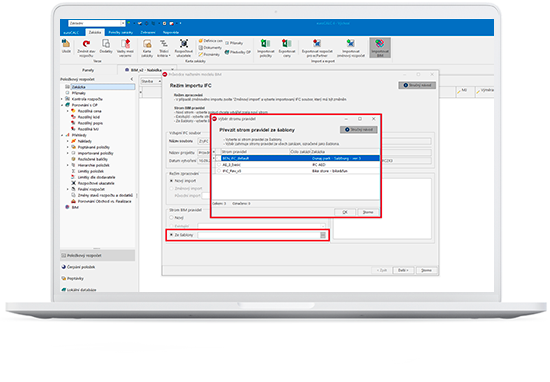Tick checkbox of the IFC AED row
550x382 pixels.
coord(219,165)
